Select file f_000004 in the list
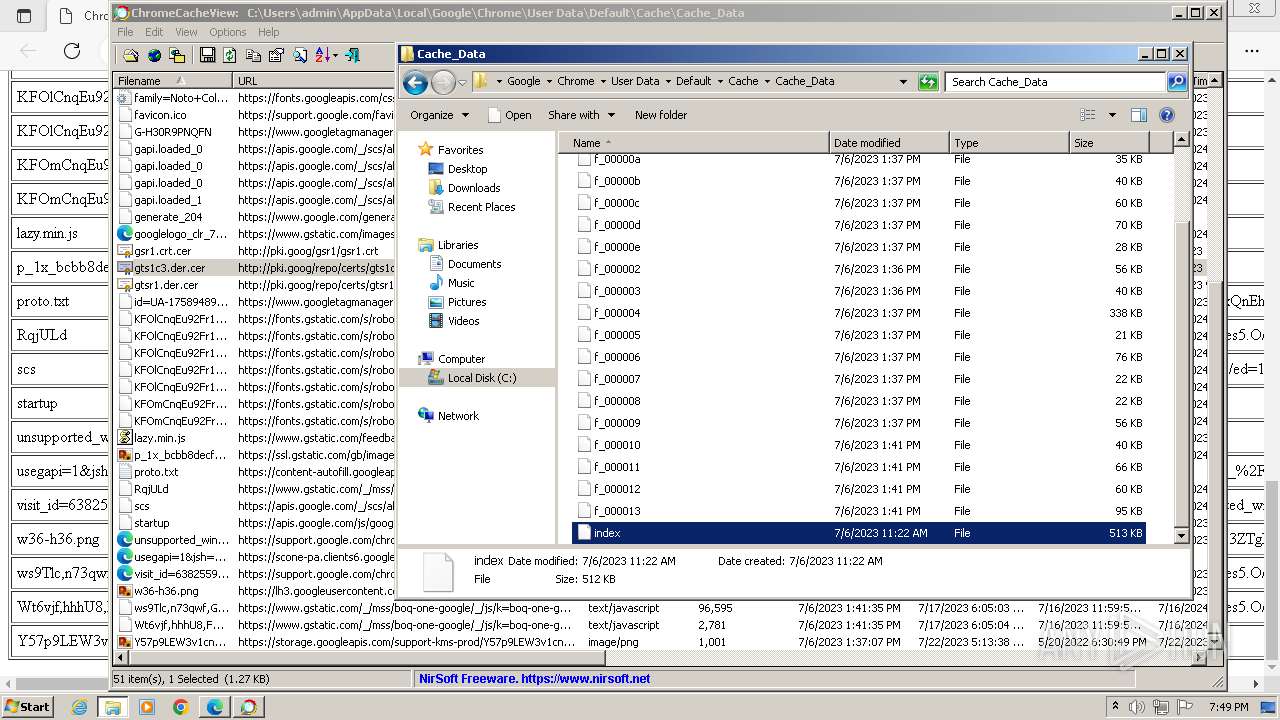 860,313
